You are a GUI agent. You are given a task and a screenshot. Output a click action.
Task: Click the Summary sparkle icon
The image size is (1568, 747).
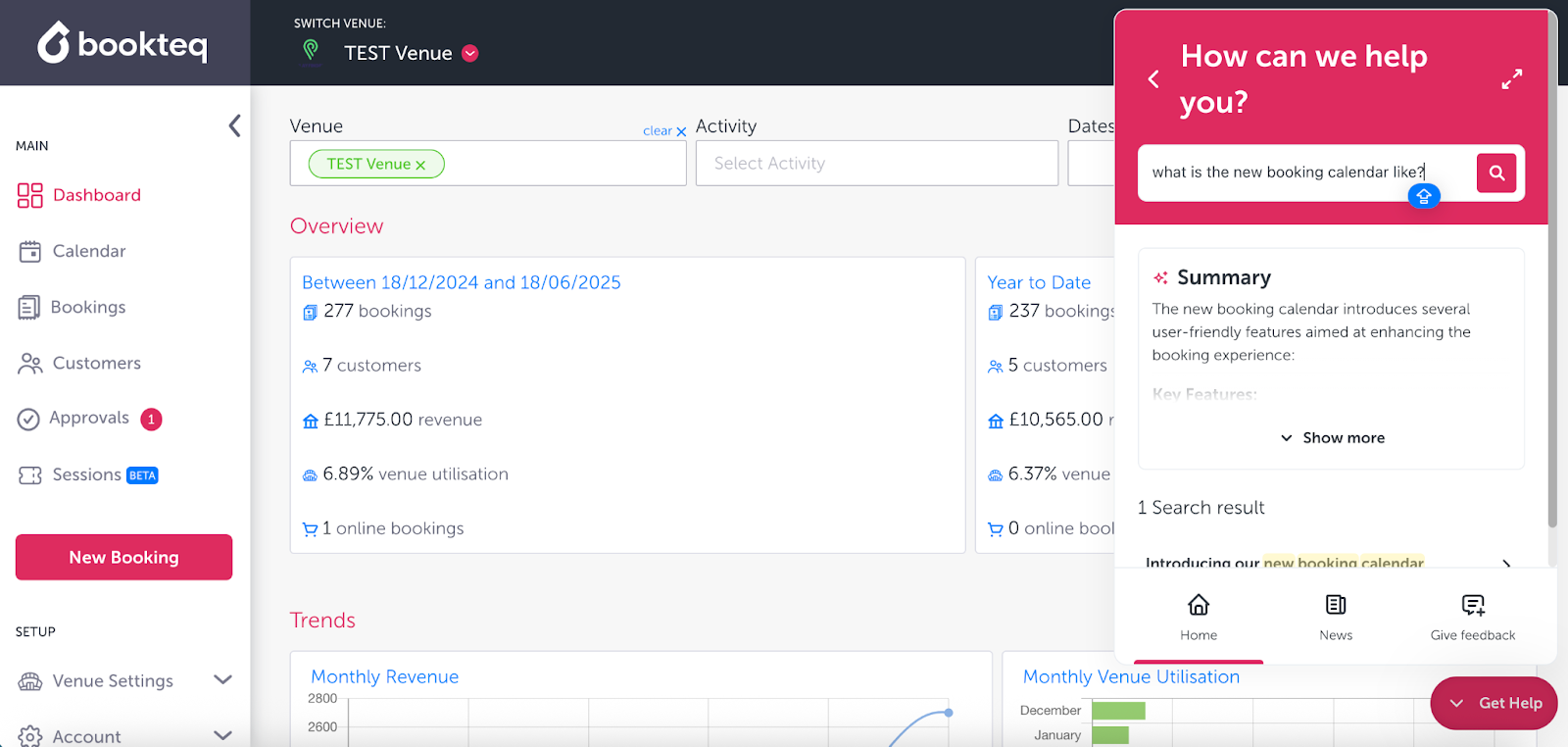coord(1160,277)
